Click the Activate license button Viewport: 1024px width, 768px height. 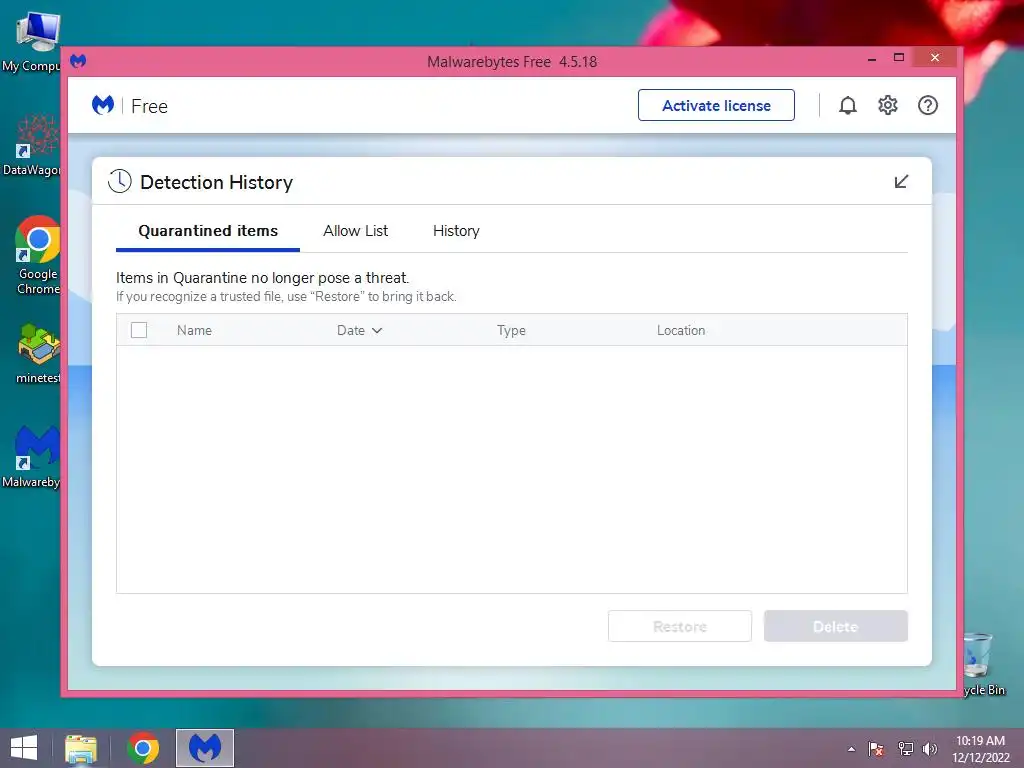click(x=716, y=105)
